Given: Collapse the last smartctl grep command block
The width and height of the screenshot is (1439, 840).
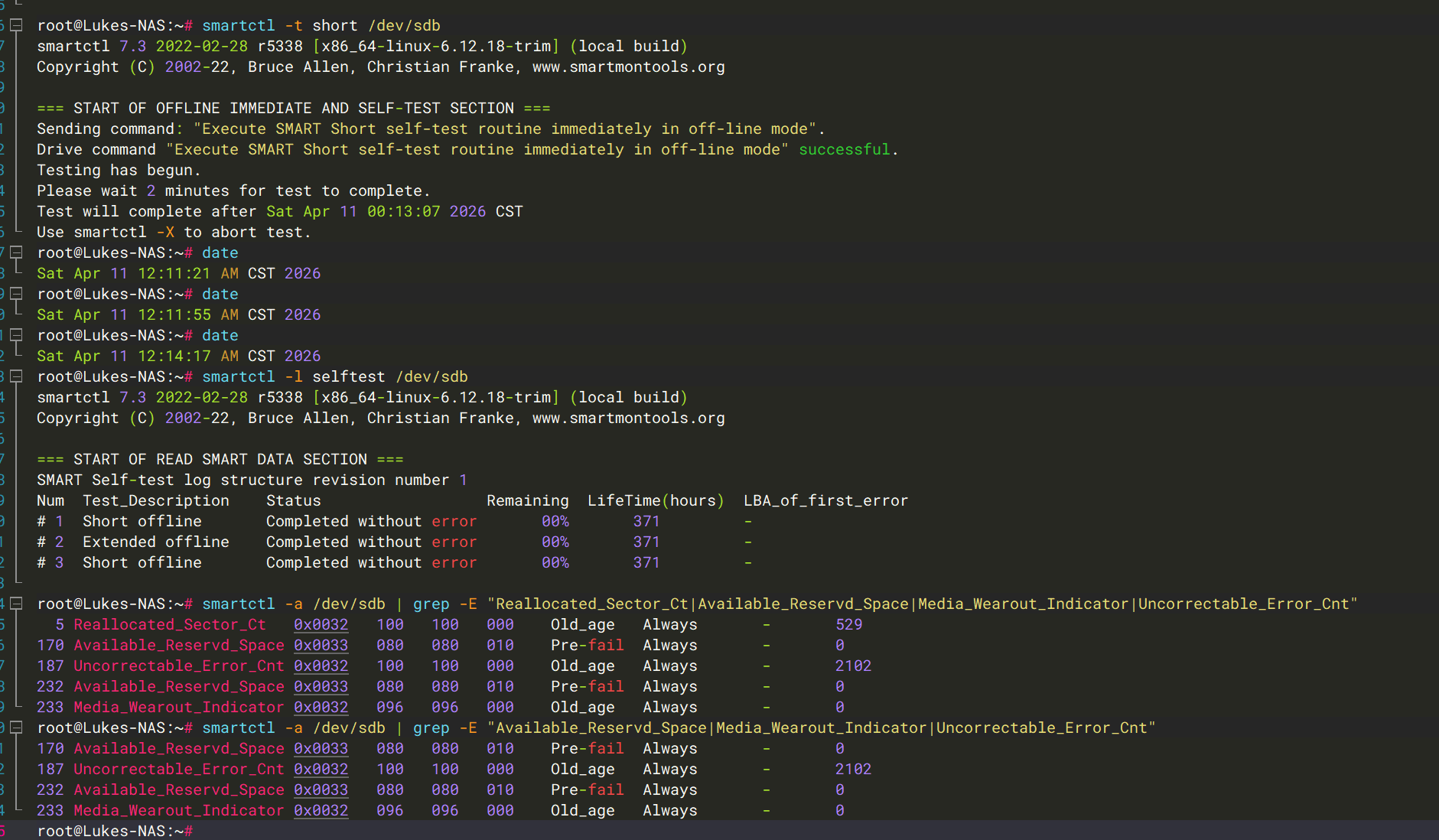Looking at the screenshot, I should point(16,728).
